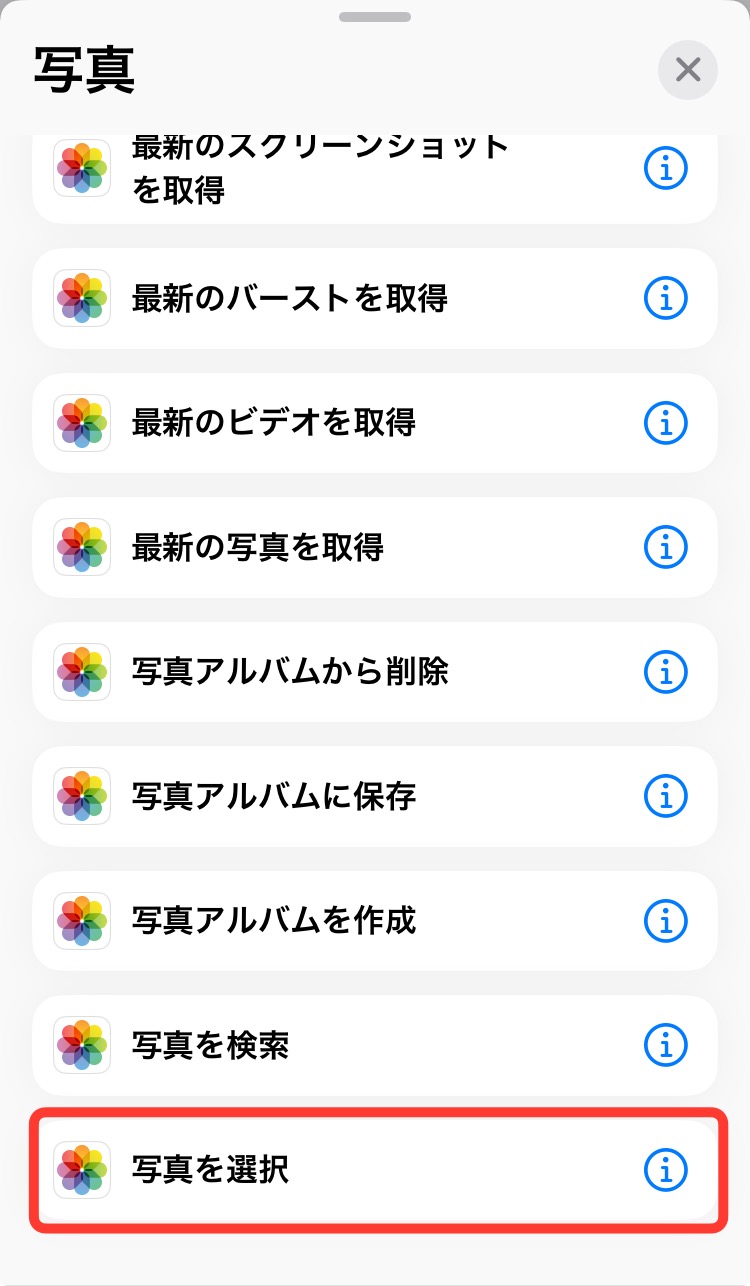The image size is (750, 1286).
Task: Tap the sheet grabber handle
Action: pyautogui.click(x=375, y=17)
